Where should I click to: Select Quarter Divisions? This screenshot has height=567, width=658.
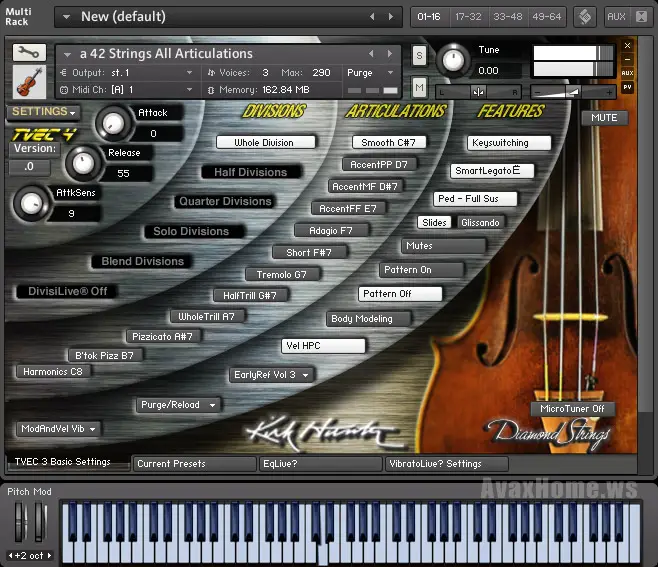[225, 201]
